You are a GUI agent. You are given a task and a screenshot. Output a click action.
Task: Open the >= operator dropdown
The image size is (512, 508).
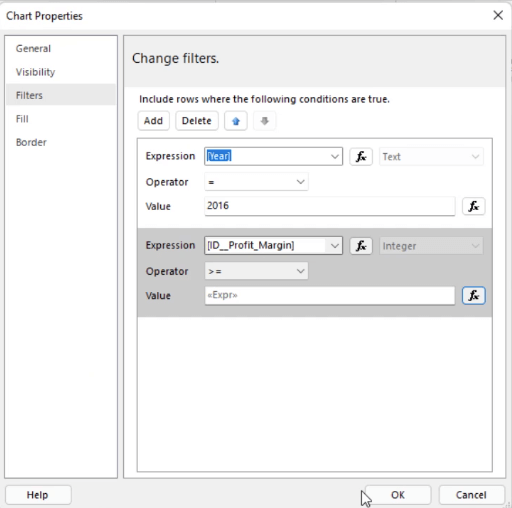tap(256, 271)
